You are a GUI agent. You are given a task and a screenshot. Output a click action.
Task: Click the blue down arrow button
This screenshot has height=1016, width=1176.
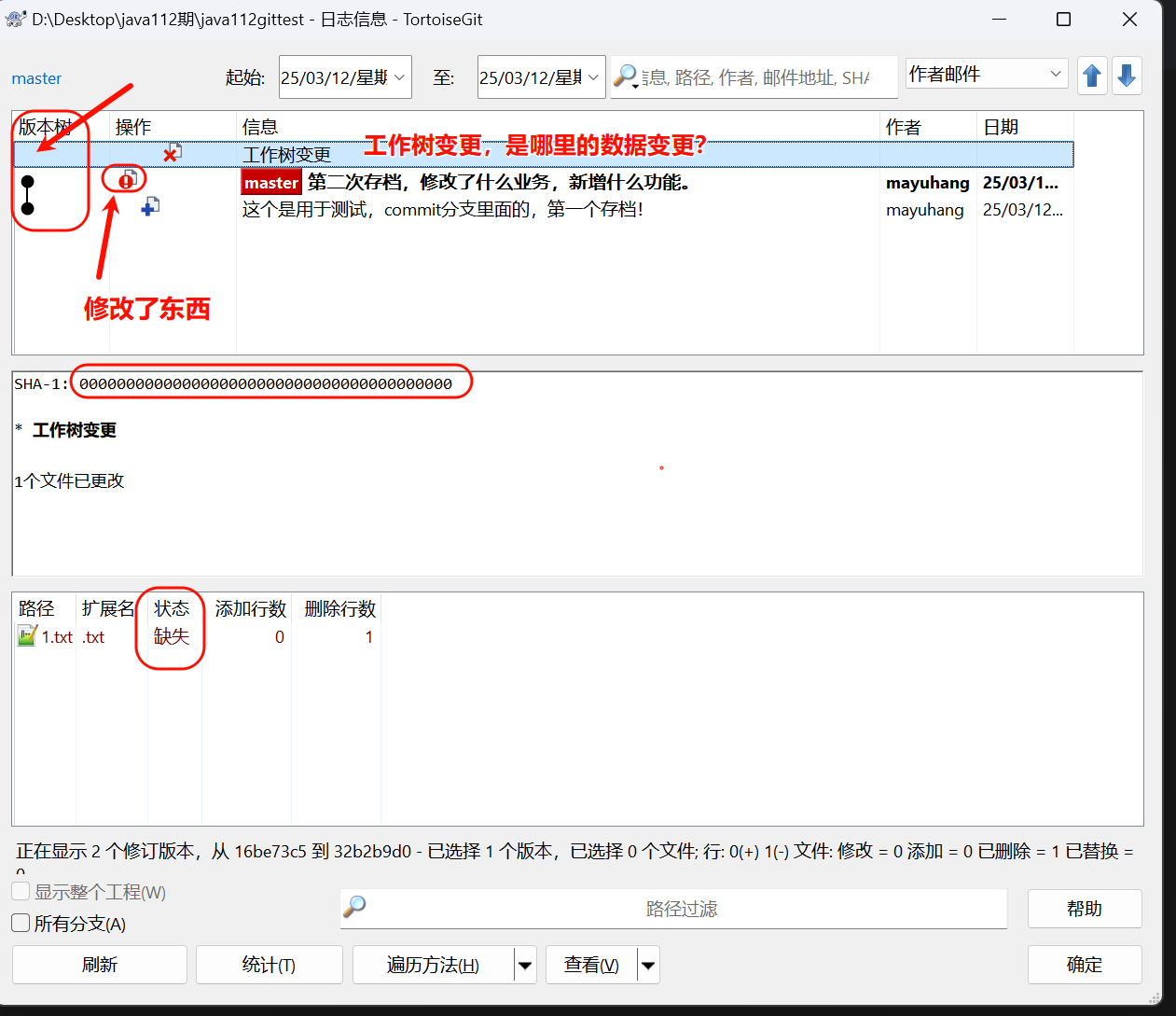pyautogui.click(x=1127, y=76)
